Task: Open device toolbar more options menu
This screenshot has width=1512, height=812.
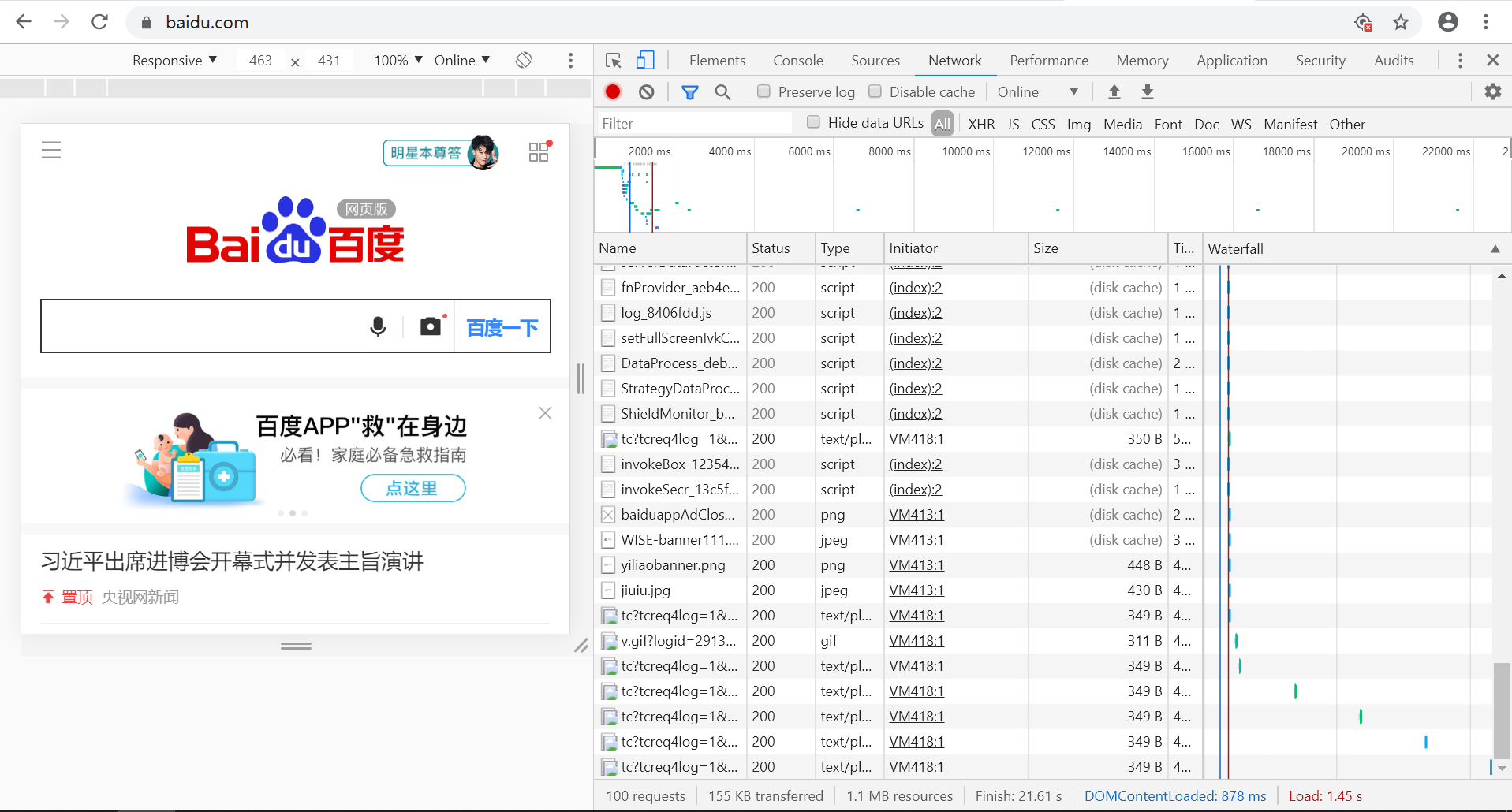Action: coord(571,61)
